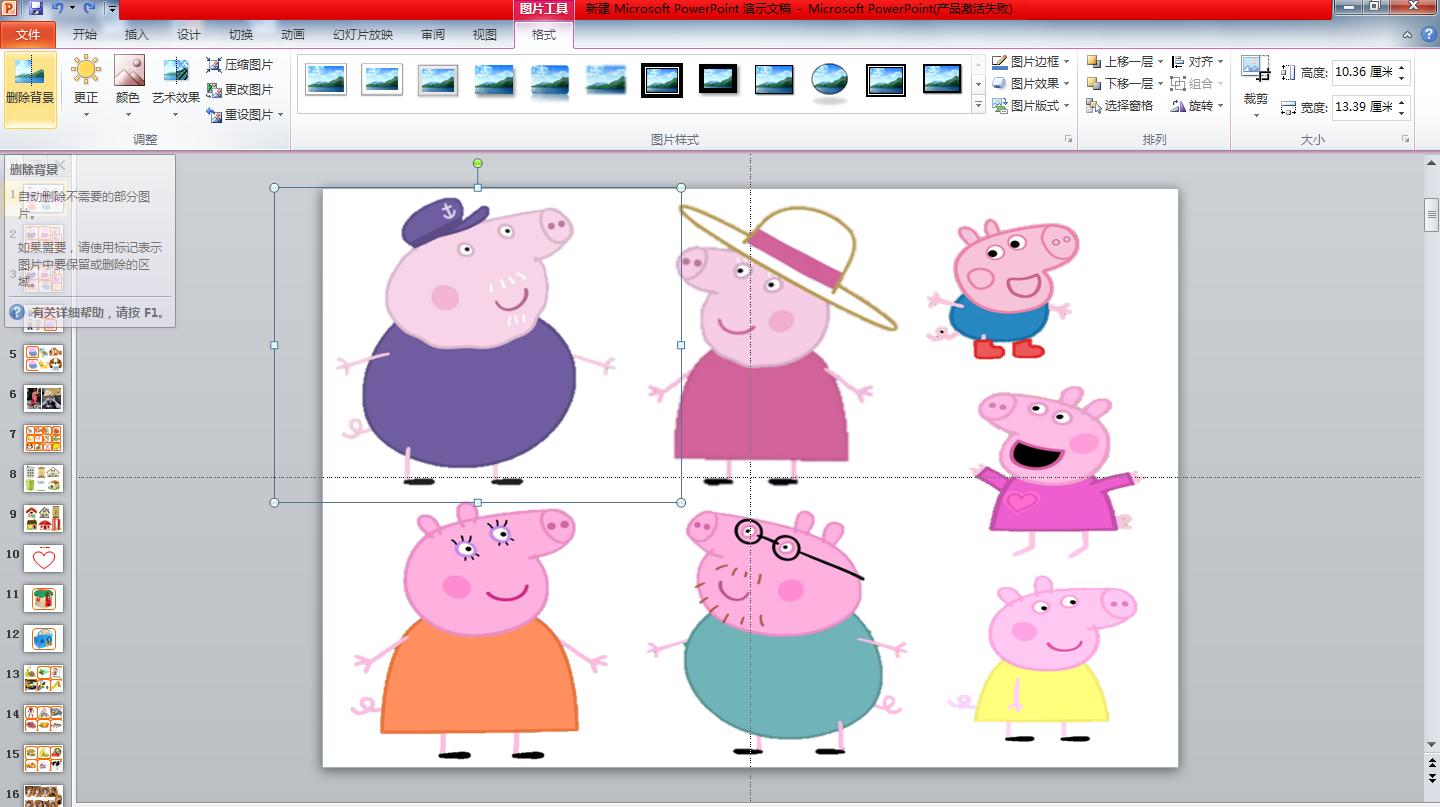Click the Picture Tools (图片工具) contextual label
The width and height of the screenshot is (1440, 807).
(x=544, y=9)
